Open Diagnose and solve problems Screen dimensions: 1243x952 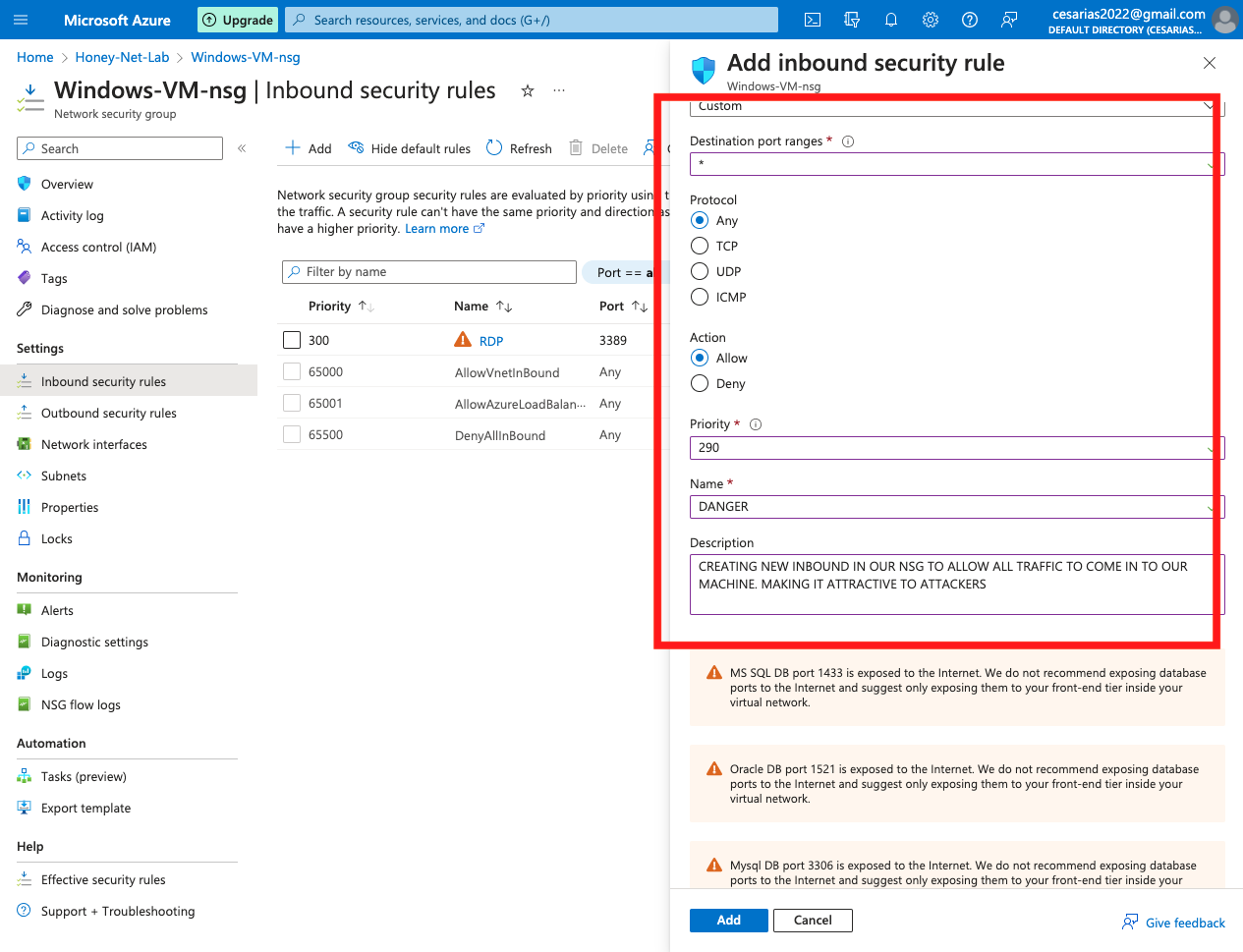[124, 309]
